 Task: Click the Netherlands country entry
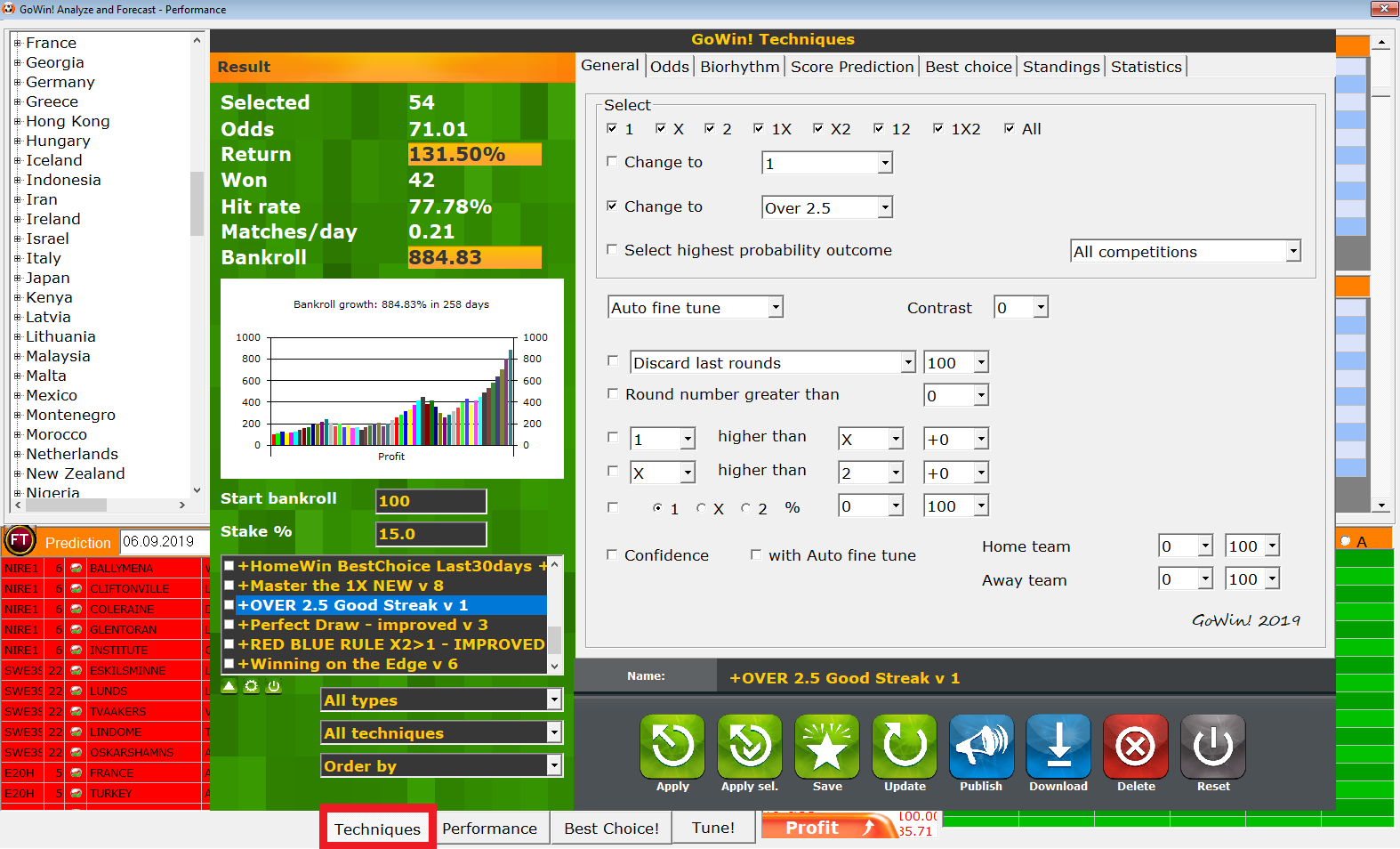click(72, 454)
